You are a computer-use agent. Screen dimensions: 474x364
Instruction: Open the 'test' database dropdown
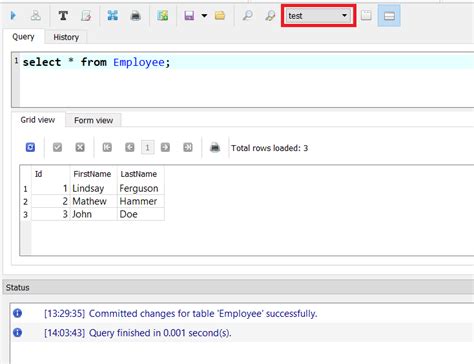[x=319, y=16]
